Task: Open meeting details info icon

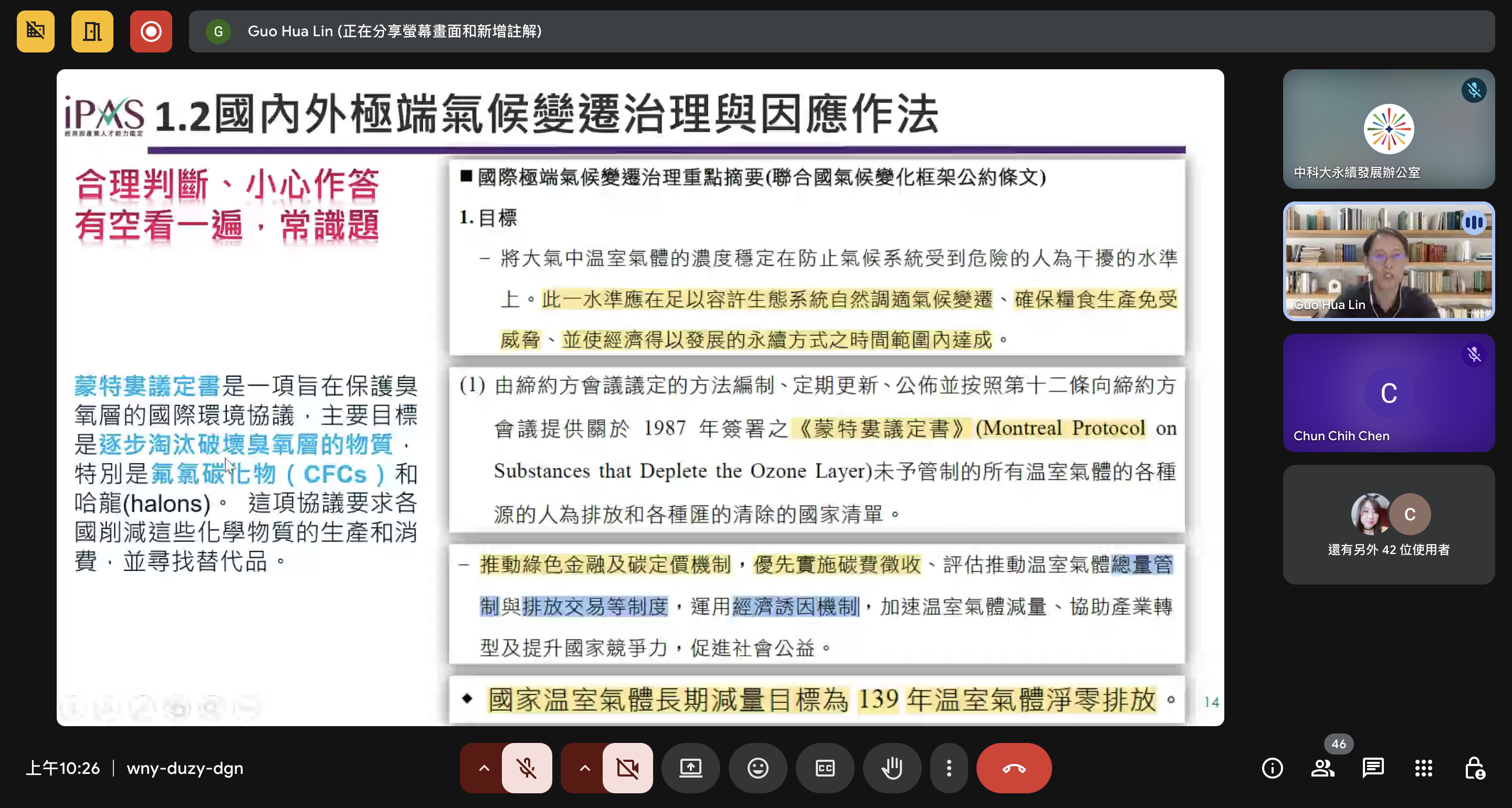Action: (x=1272, y=768)
